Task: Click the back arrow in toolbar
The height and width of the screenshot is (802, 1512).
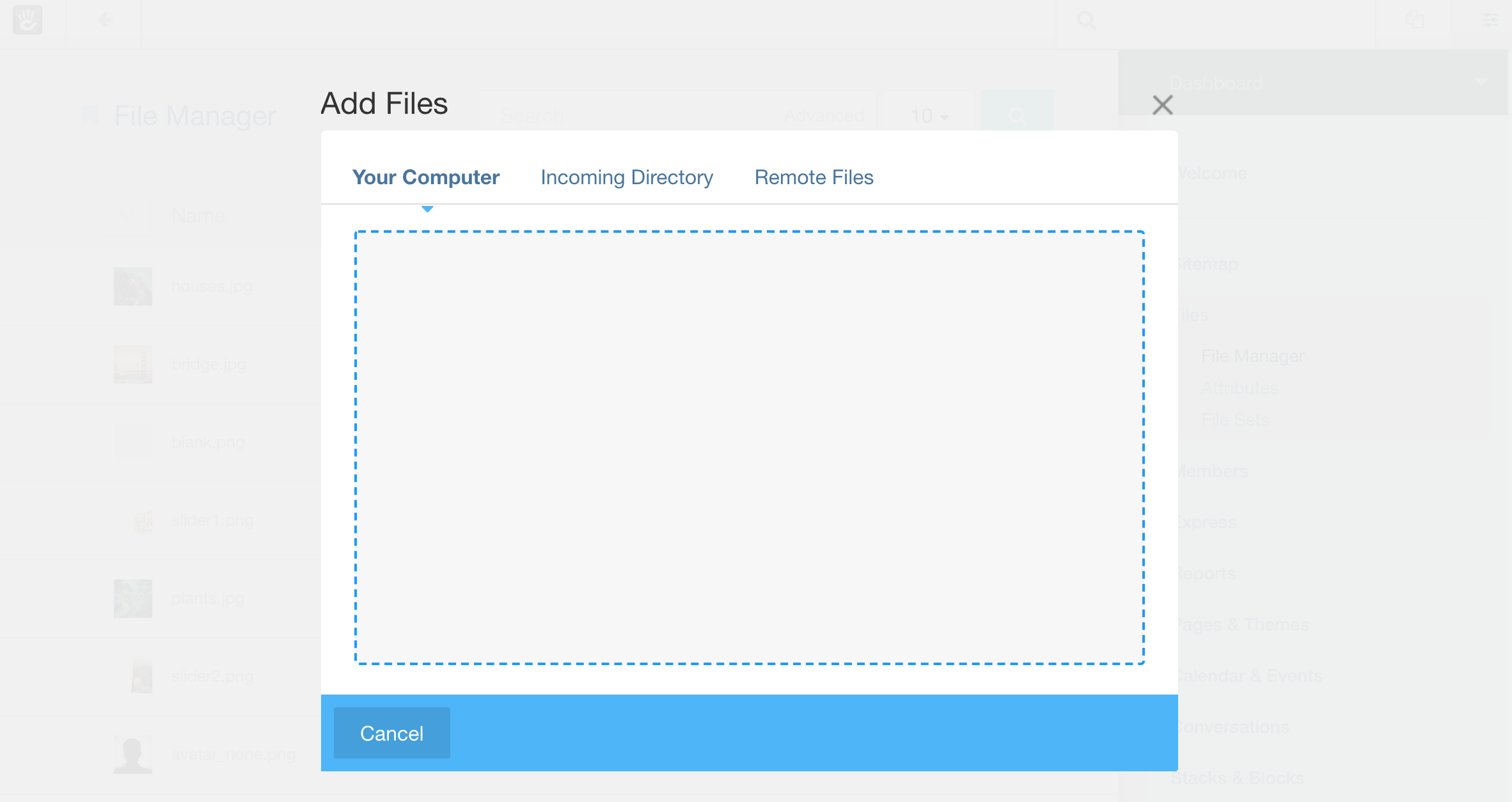Action: [106, 20]
